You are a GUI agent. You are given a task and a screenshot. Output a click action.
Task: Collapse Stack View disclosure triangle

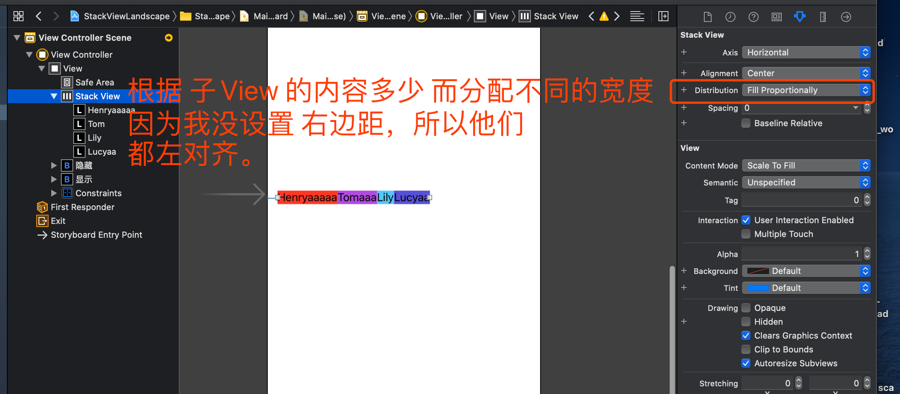tap(54, 96)
